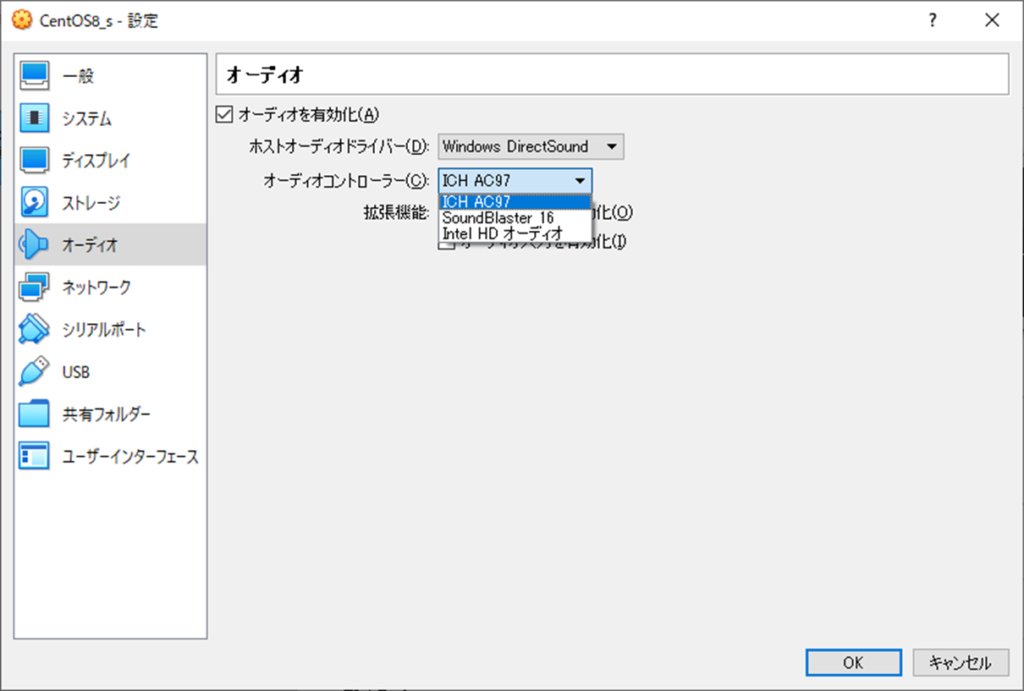The height and width of the screenshot is (691, 1024).
Task: Open the 一般 (General) settings icon
Action: [34, 76]
